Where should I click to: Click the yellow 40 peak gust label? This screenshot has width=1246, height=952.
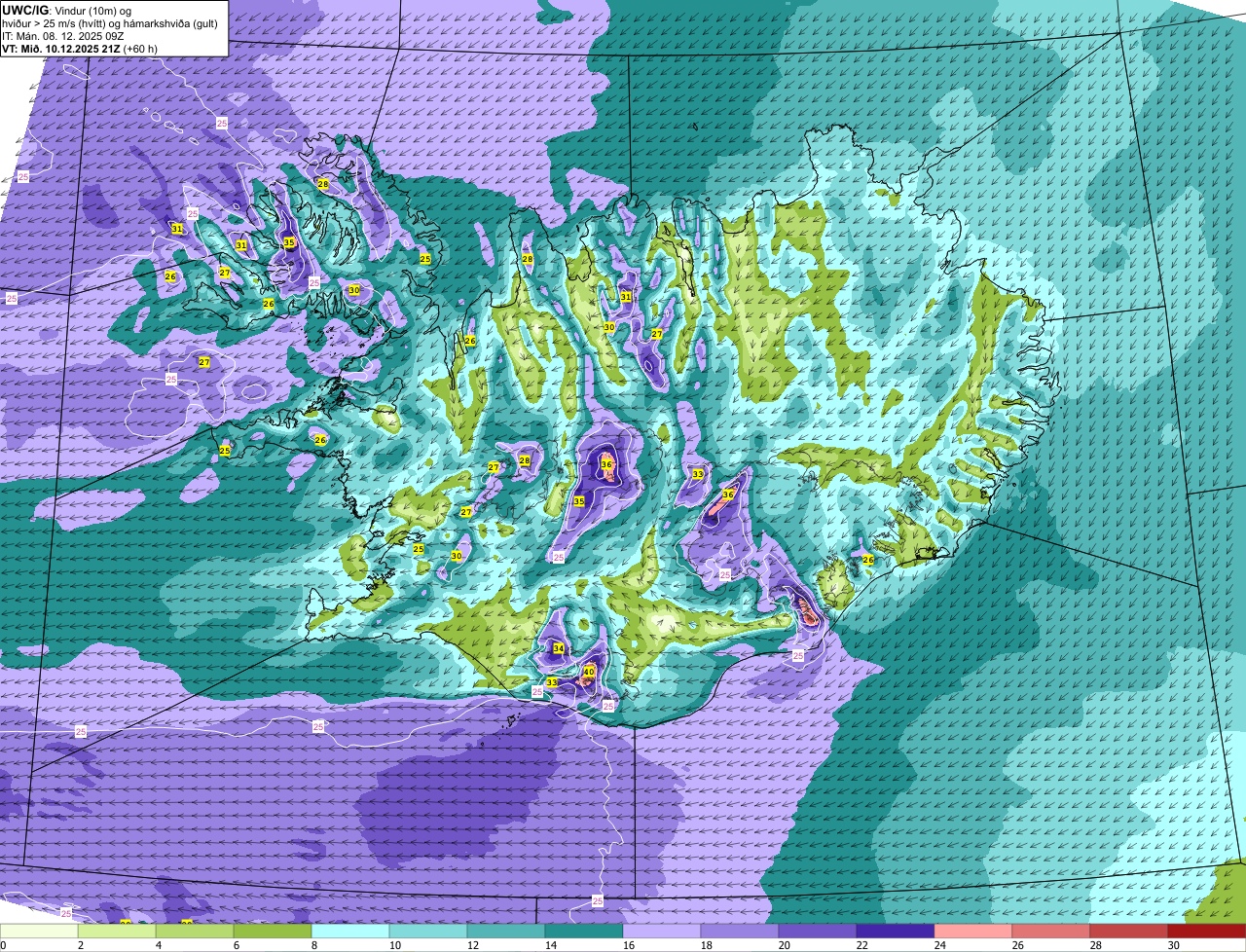pyautogui.click(x=589, y=672)
